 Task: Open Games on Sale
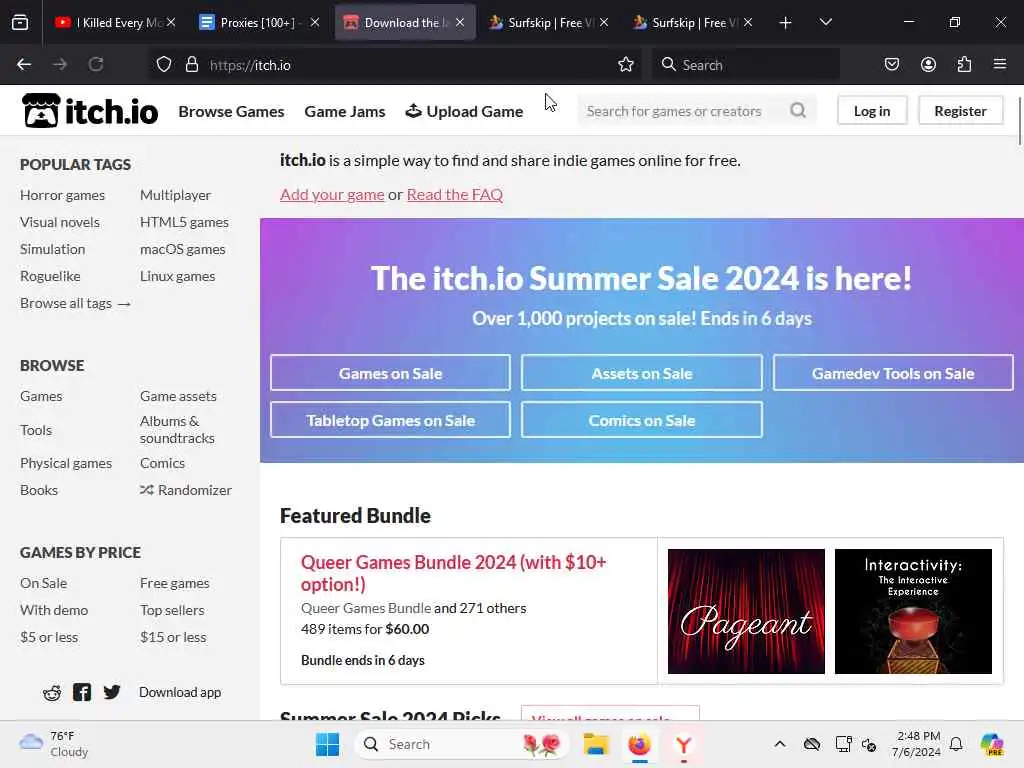tap(391, 373)
